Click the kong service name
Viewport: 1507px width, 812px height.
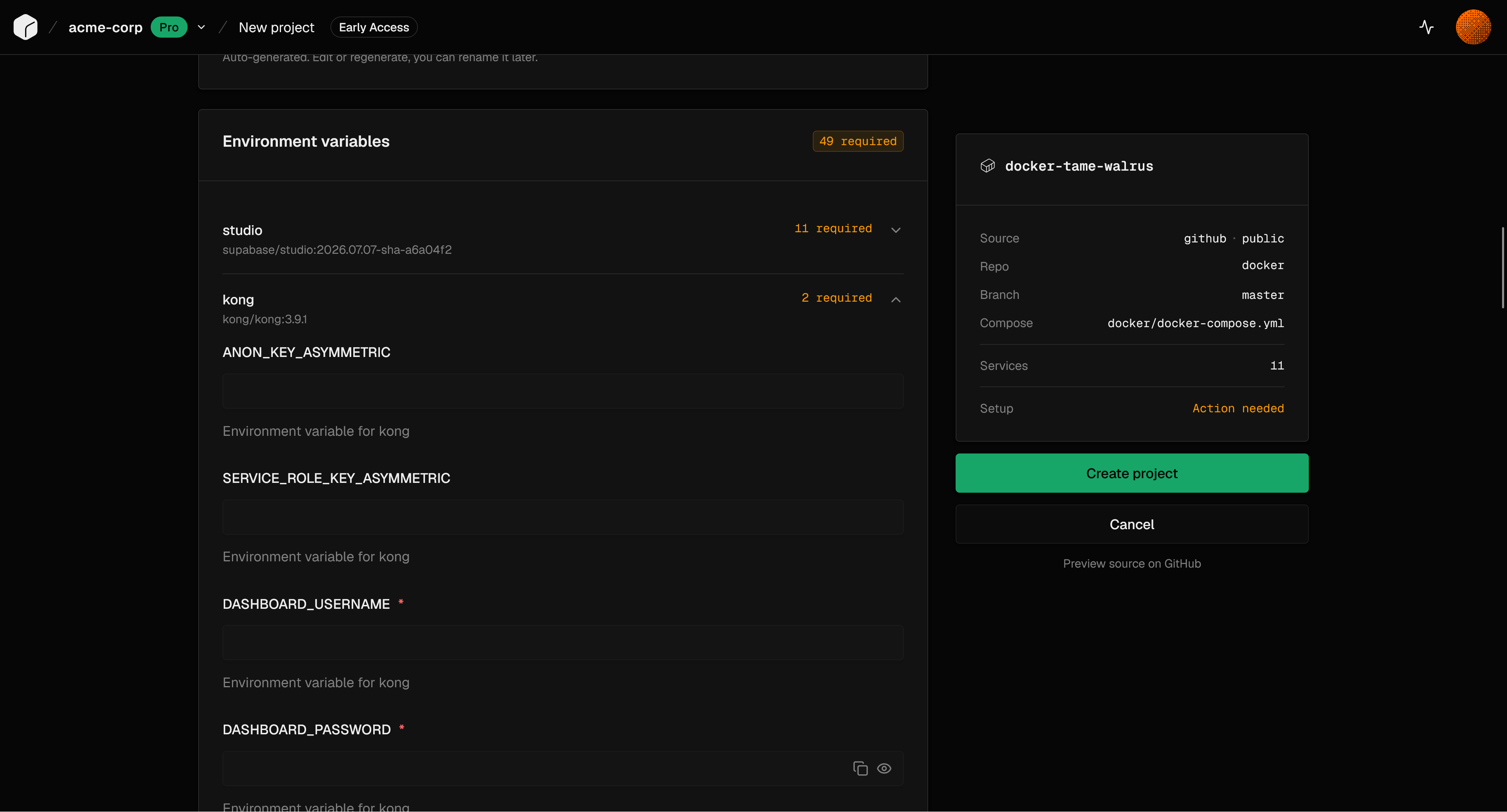pos(238,300)
